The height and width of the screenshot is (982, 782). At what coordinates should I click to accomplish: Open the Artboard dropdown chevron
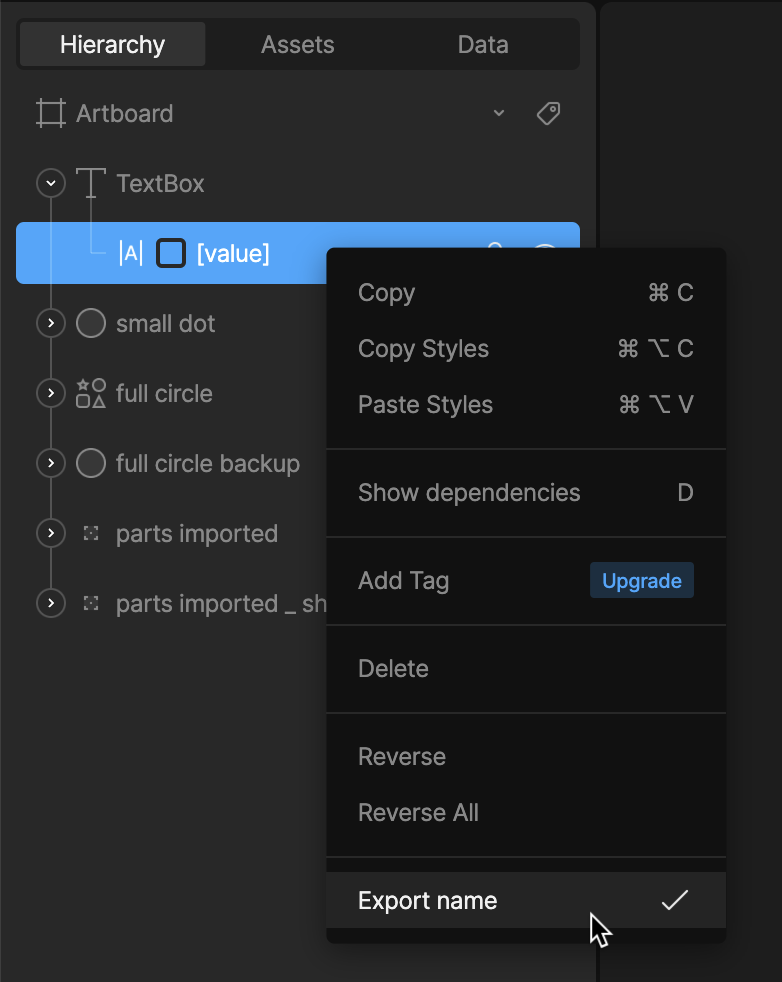pyautogui.click(x=499, y=114)
